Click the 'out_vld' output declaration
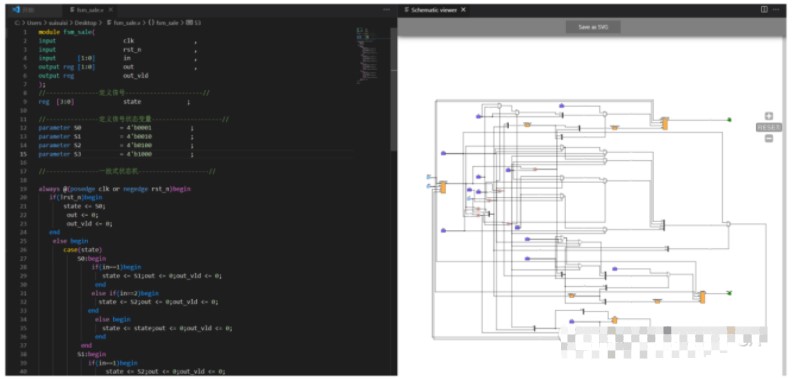 (136, 76)
